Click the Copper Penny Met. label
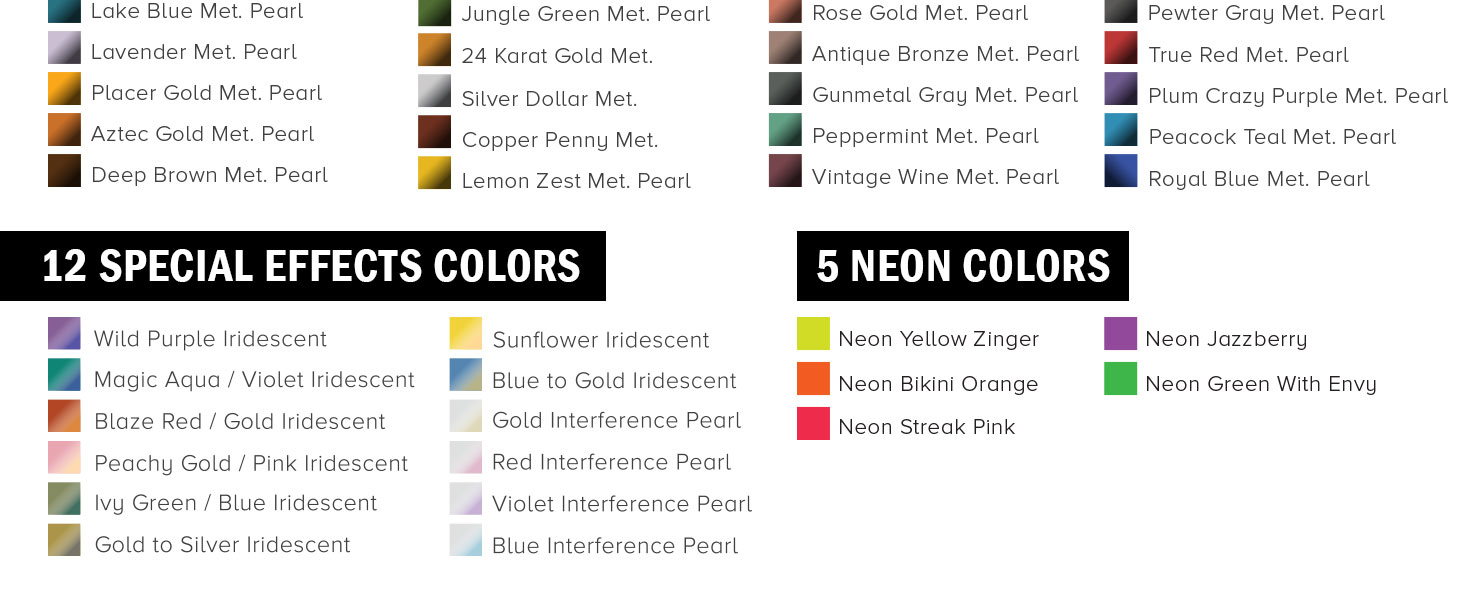Screen dimensions: 1464x600 tap(560, 140)
